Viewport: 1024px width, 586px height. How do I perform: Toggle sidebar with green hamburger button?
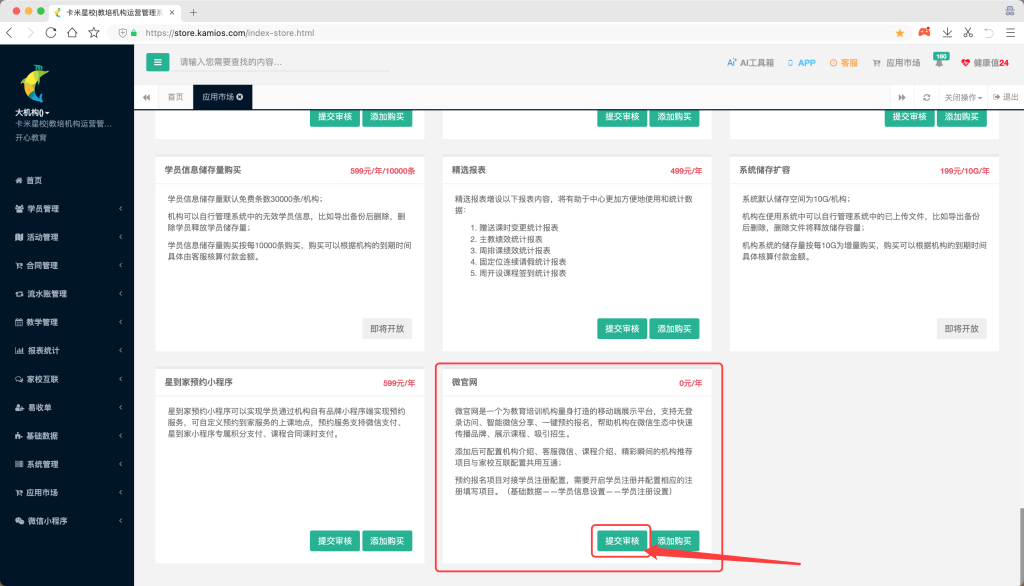pyautogui.click(x=158, y=62)
